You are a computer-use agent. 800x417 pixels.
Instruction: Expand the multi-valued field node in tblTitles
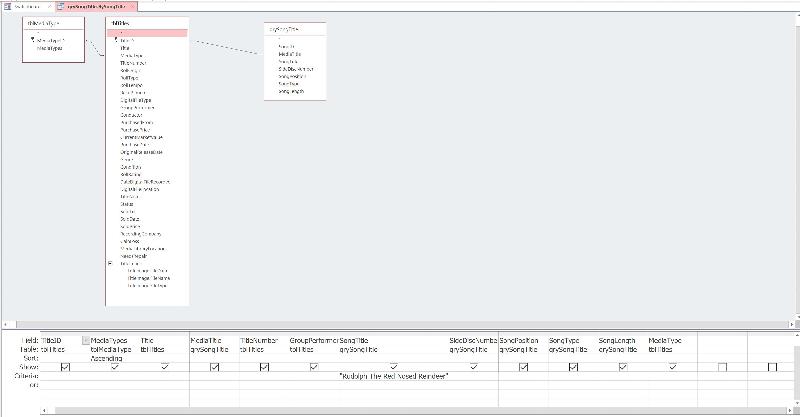(110, 264)
